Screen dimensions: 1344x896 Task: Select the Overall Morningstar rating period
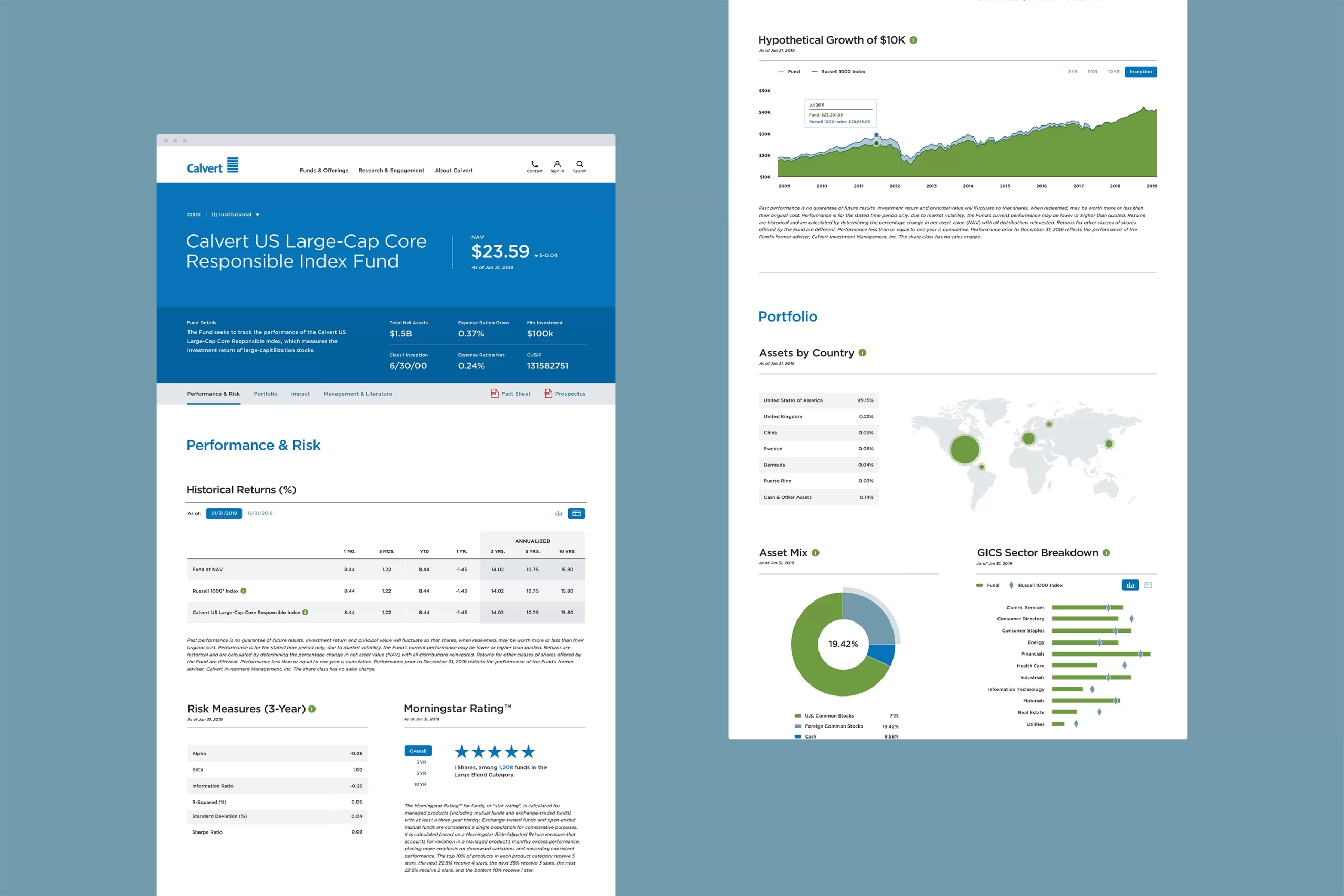point(418,751)
